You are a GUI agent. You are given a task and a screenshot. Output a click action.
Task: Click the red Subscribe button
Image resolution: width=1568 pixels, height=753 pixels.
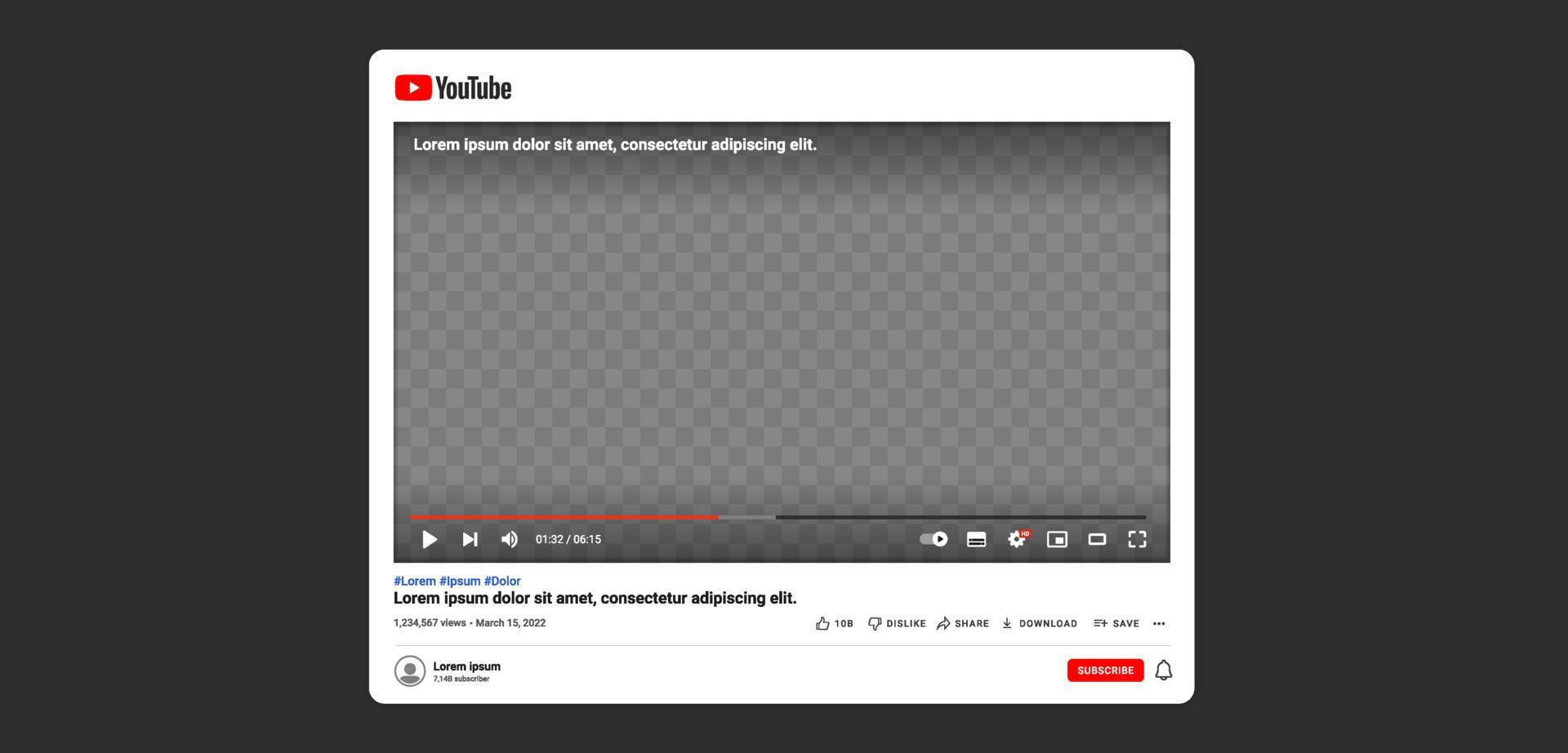1106,671
